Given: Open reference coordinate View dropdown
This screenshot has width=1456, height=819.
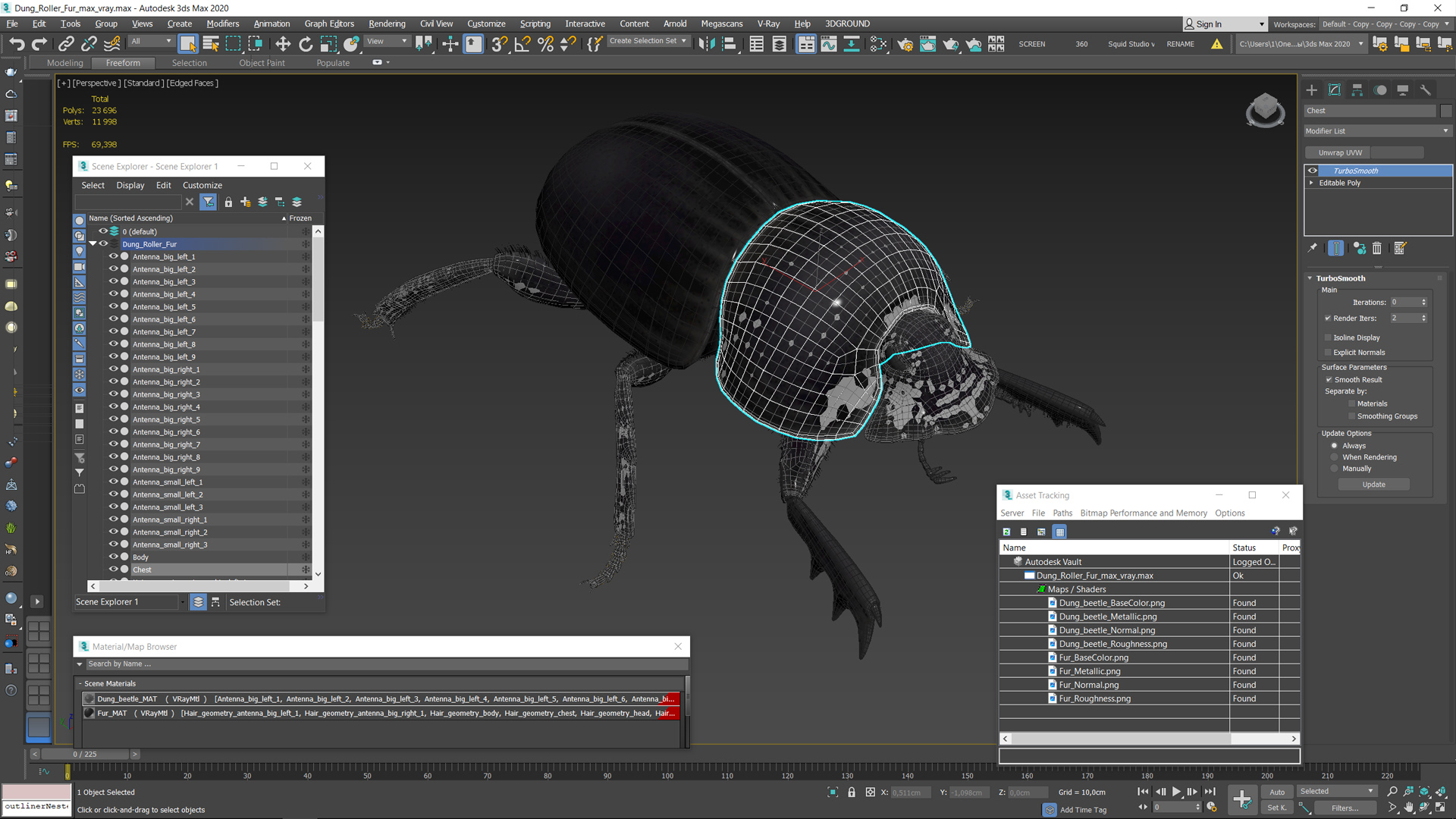Looking at the screenshot, I should (x=388, y=42).
